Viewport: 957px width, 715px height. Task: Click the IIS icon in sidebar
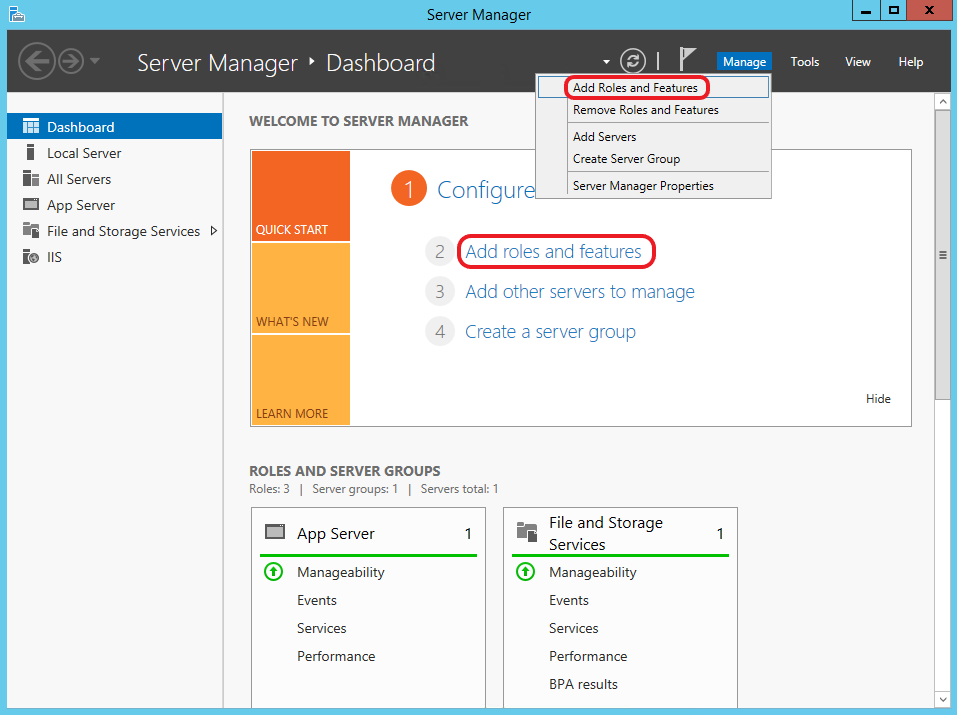tap(31, 256)
